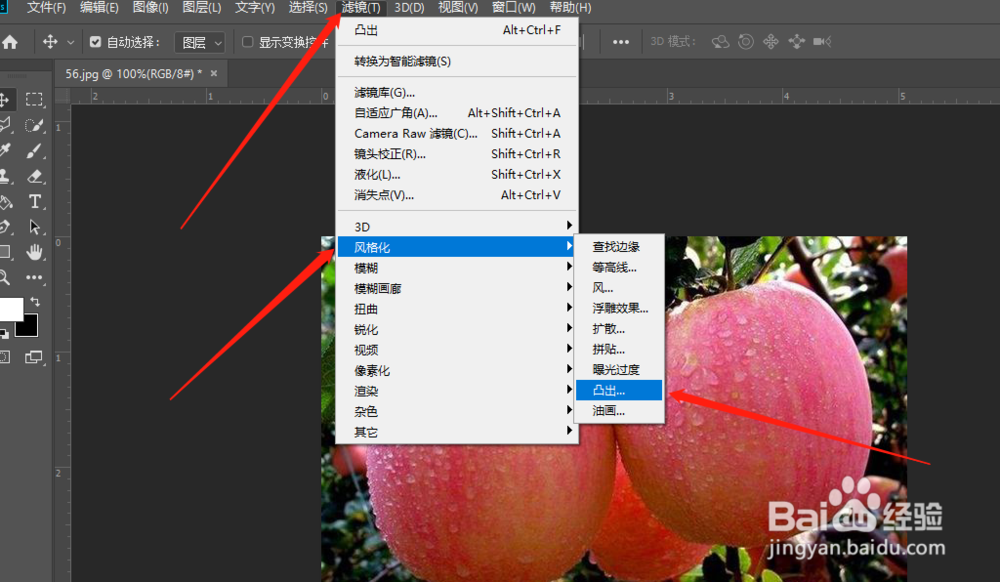Select the Quick Selection tool

(34, 125)
